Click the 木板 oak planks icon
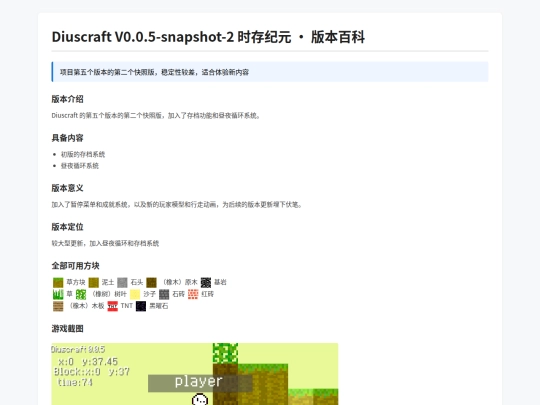The height and width of the screenshot is (405, 540). (58, 306)
